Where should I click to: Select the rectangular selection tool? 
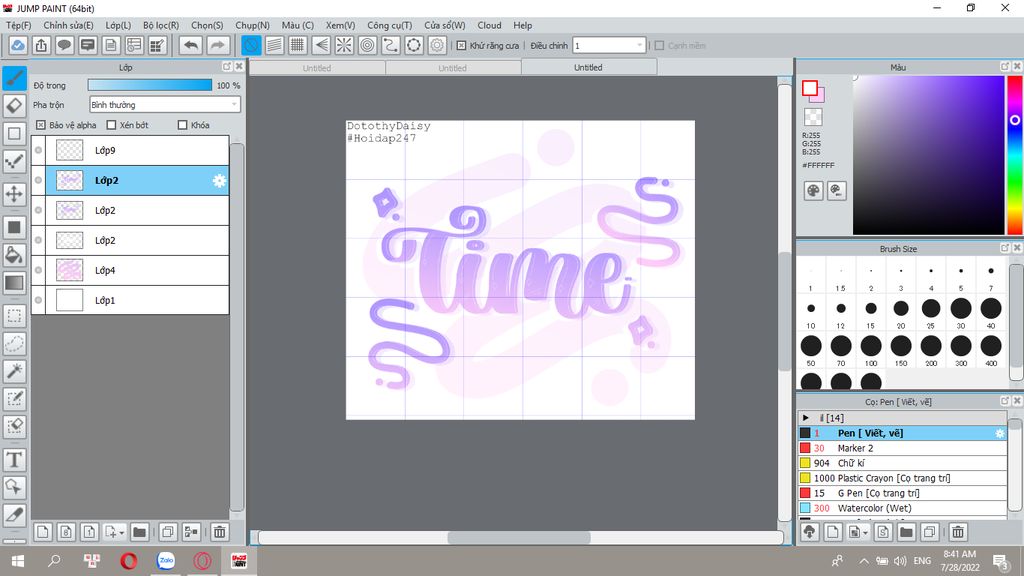click(x=14, y=316)
